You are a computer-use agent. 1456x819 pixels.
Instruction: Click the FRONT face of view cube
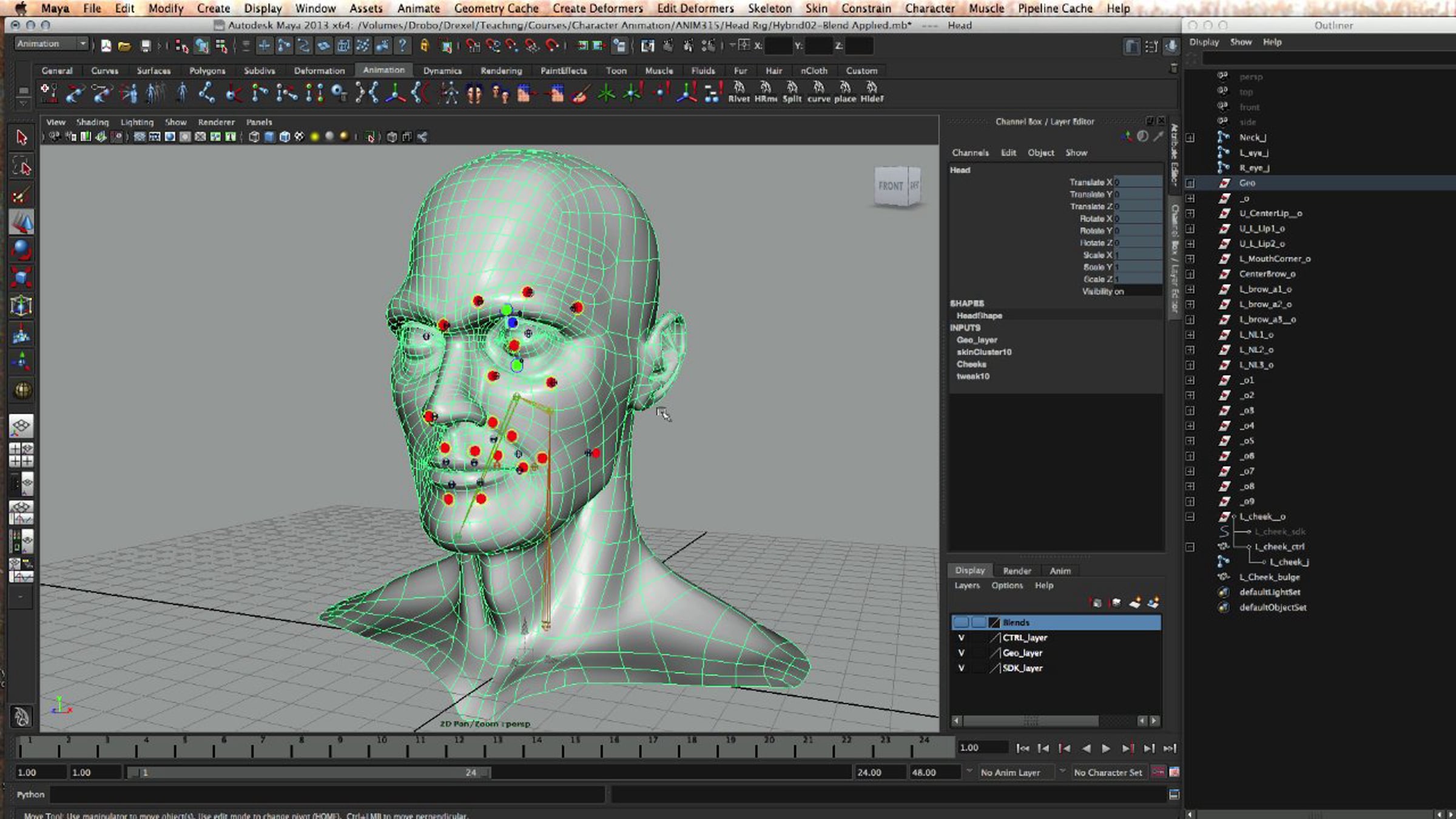[891, 186]
